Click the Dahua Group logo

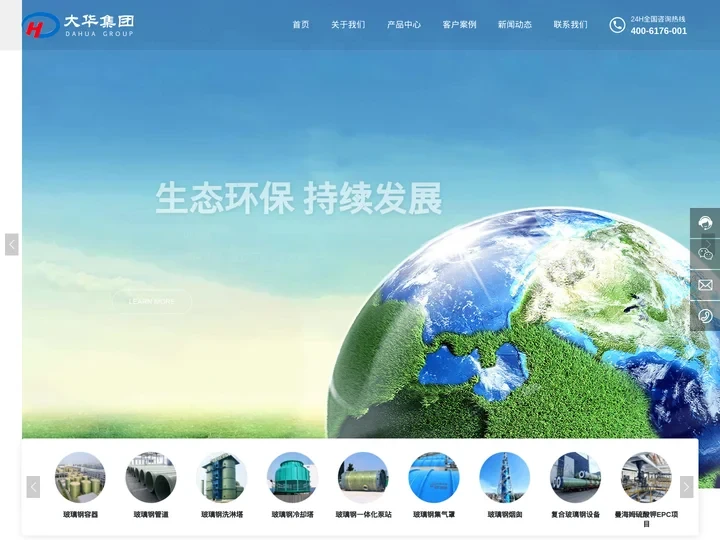79,25
